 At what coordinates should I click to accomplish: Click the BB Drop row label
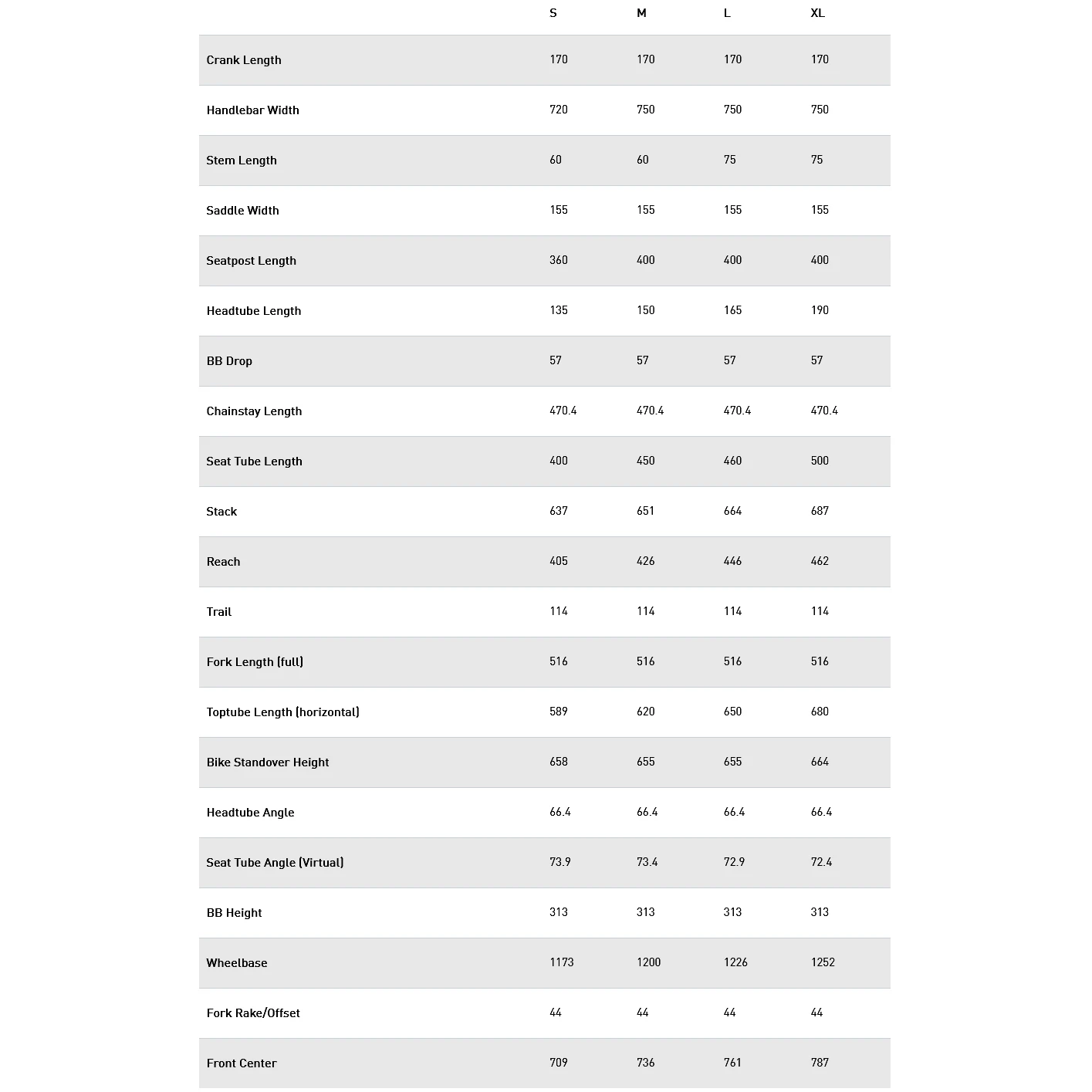click(229, 361)
